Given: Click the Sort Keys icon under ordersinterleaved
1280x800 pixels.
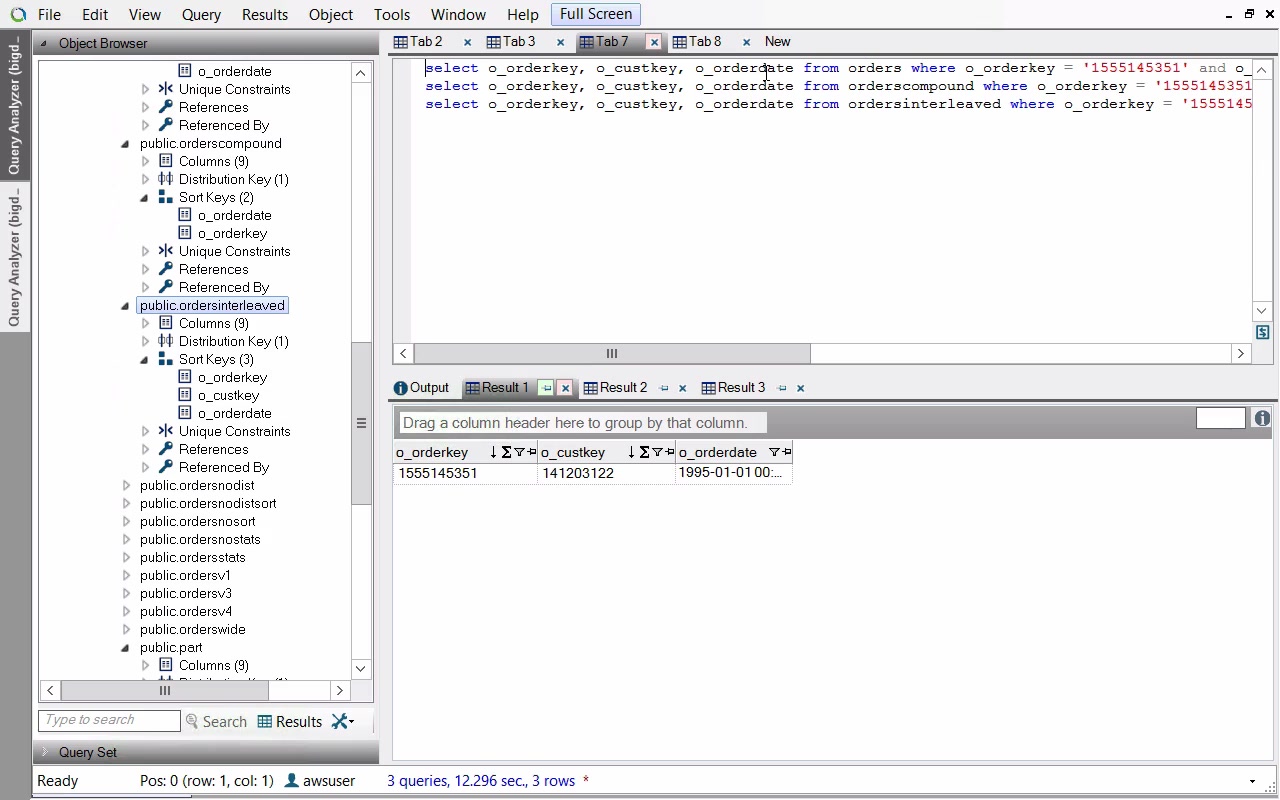Looking at the screenshot, I should (x=165, y=359).
